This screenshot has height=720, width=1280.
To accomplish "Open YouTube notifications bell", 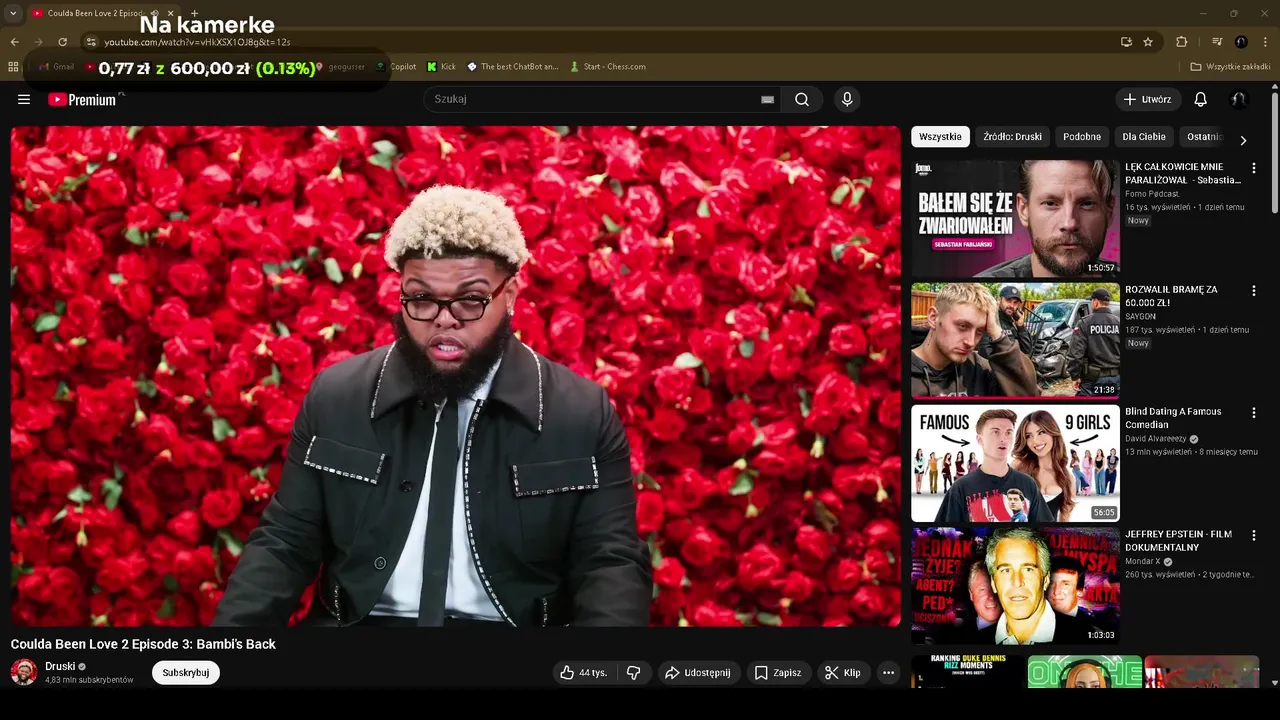I will click(1201, 99).
